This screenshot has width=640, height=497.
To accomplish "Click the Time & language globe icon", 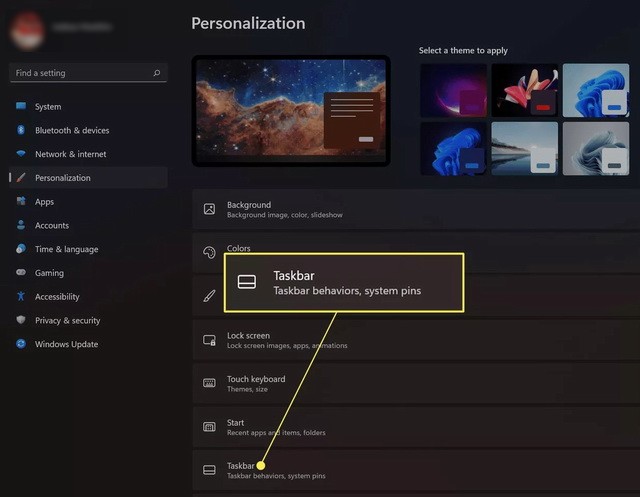I will pyautogui.click(x=21, y=248).
